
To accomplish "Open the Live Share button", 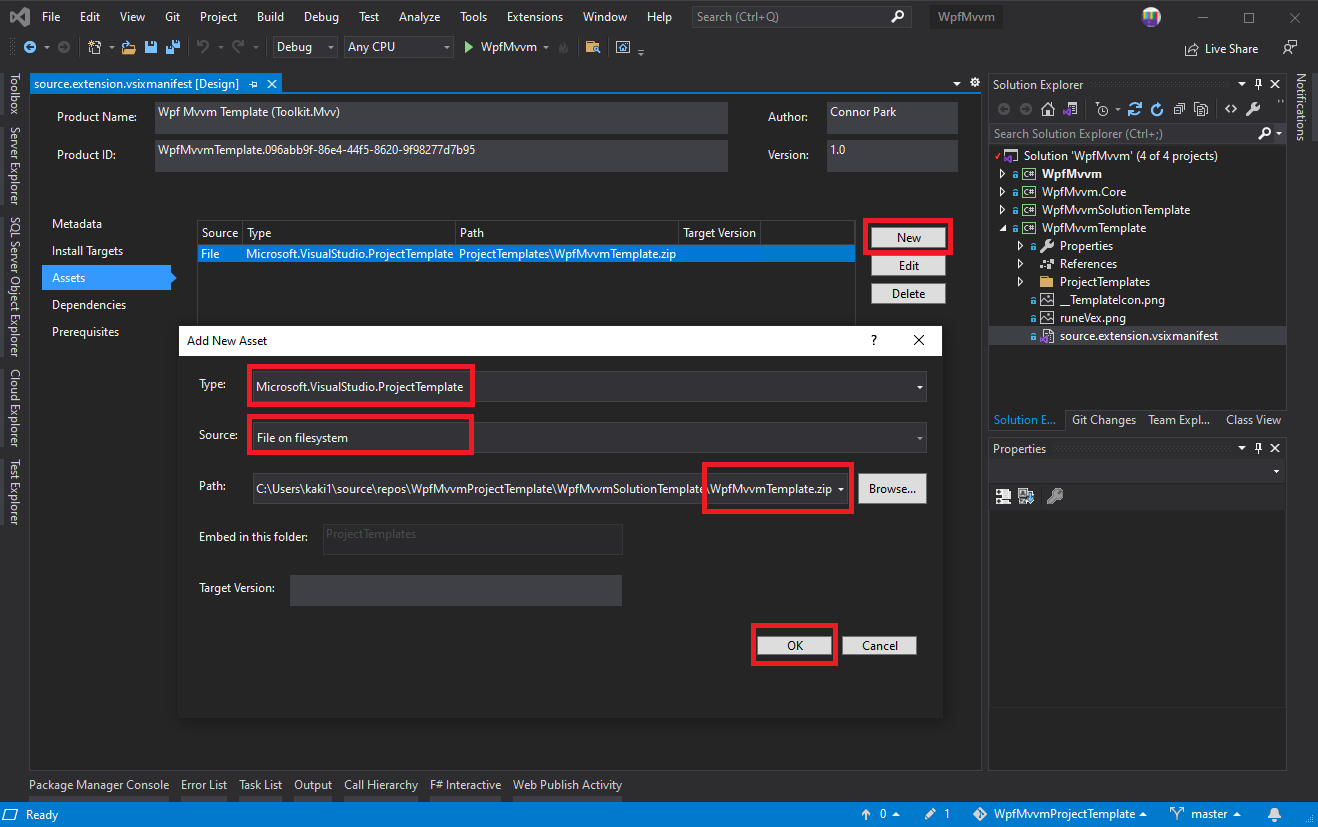I will click(1221, 49).
